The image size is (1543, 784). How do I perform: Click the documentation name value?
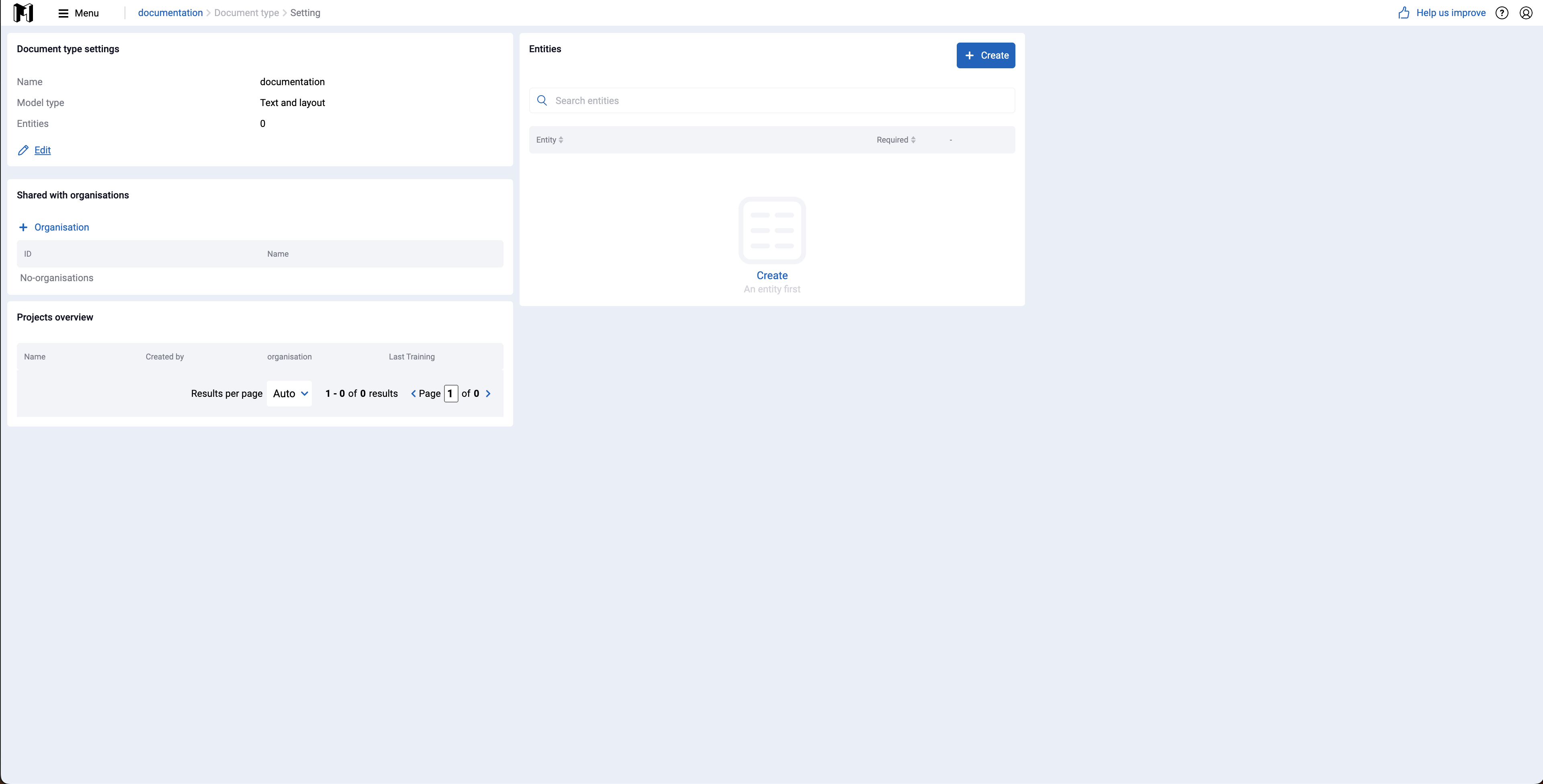click(x=292, y=82)
